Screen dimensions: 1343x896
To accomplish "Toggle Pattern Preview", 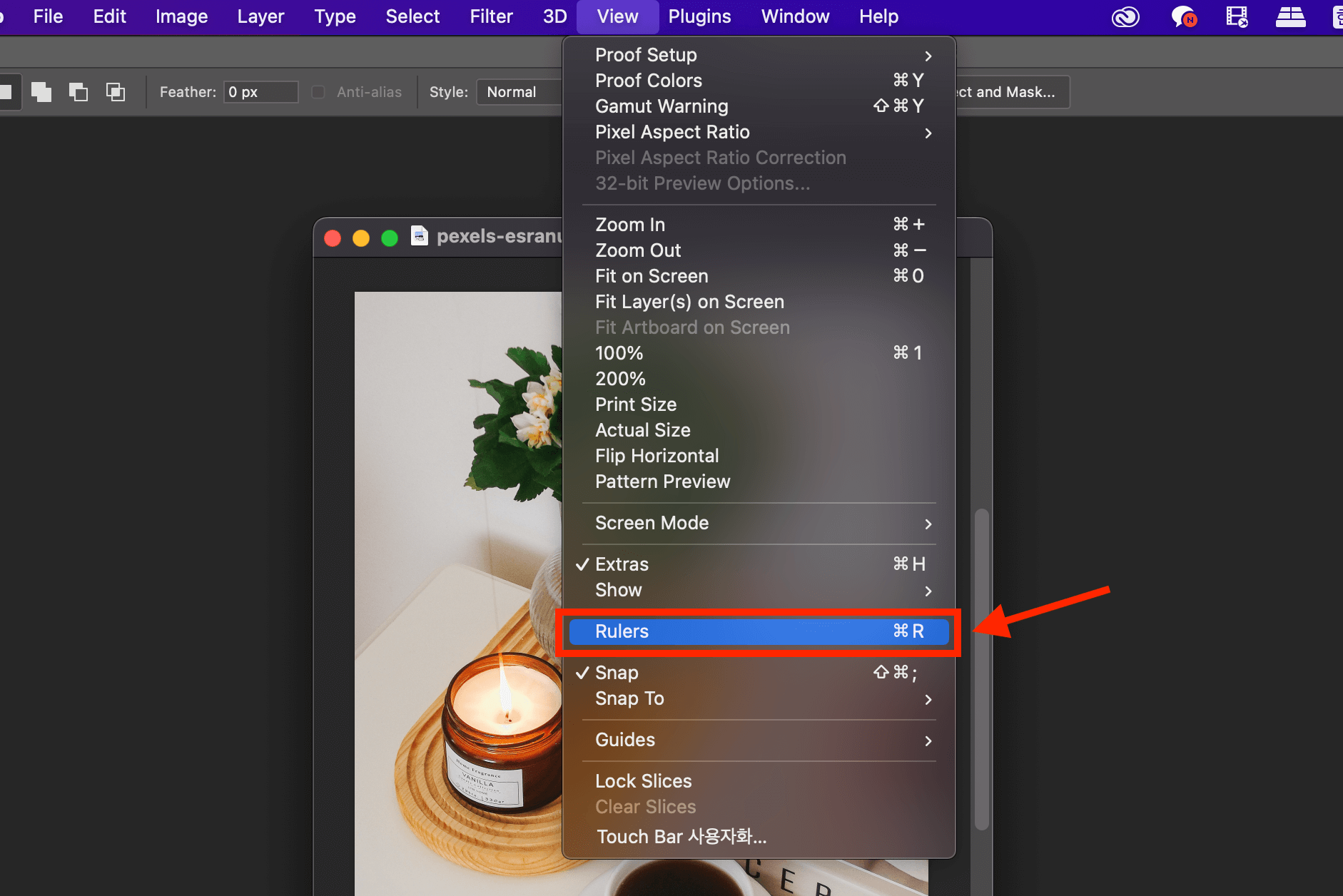I will click(x=759, y=482).
